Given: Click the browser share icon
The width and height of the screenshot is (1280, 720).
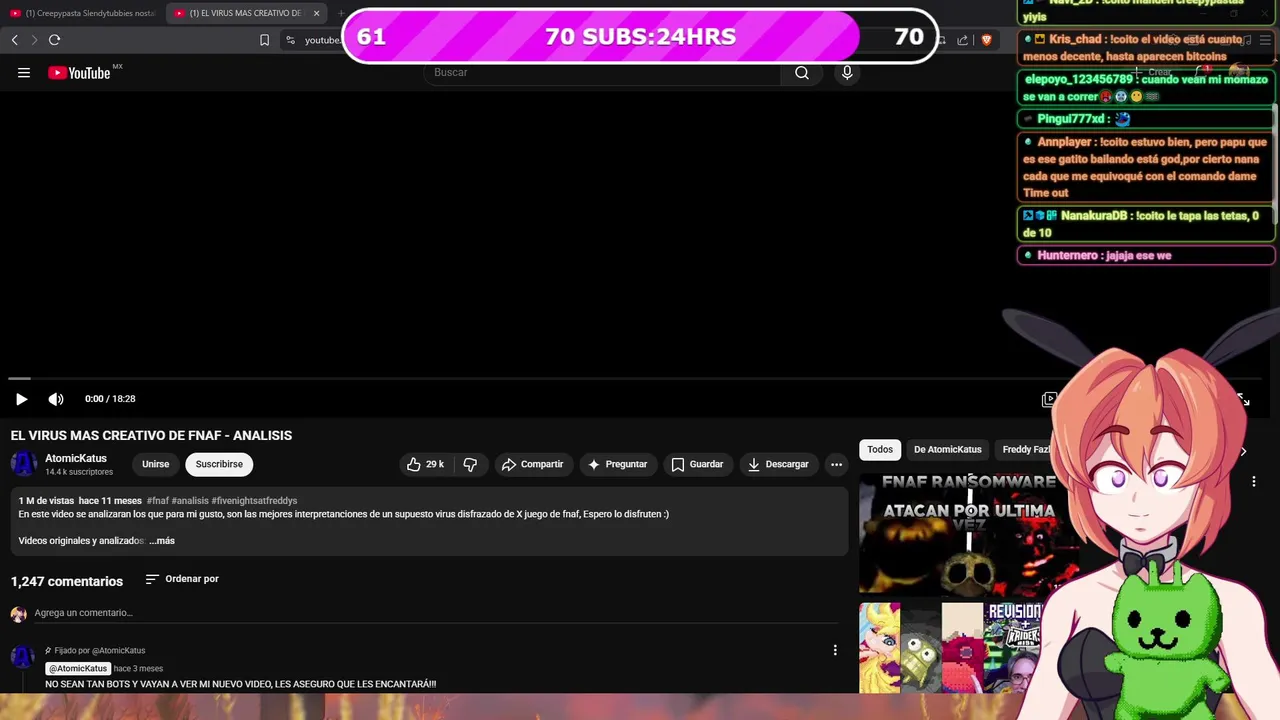Looking at the screenshot, I should pos(962,40).
